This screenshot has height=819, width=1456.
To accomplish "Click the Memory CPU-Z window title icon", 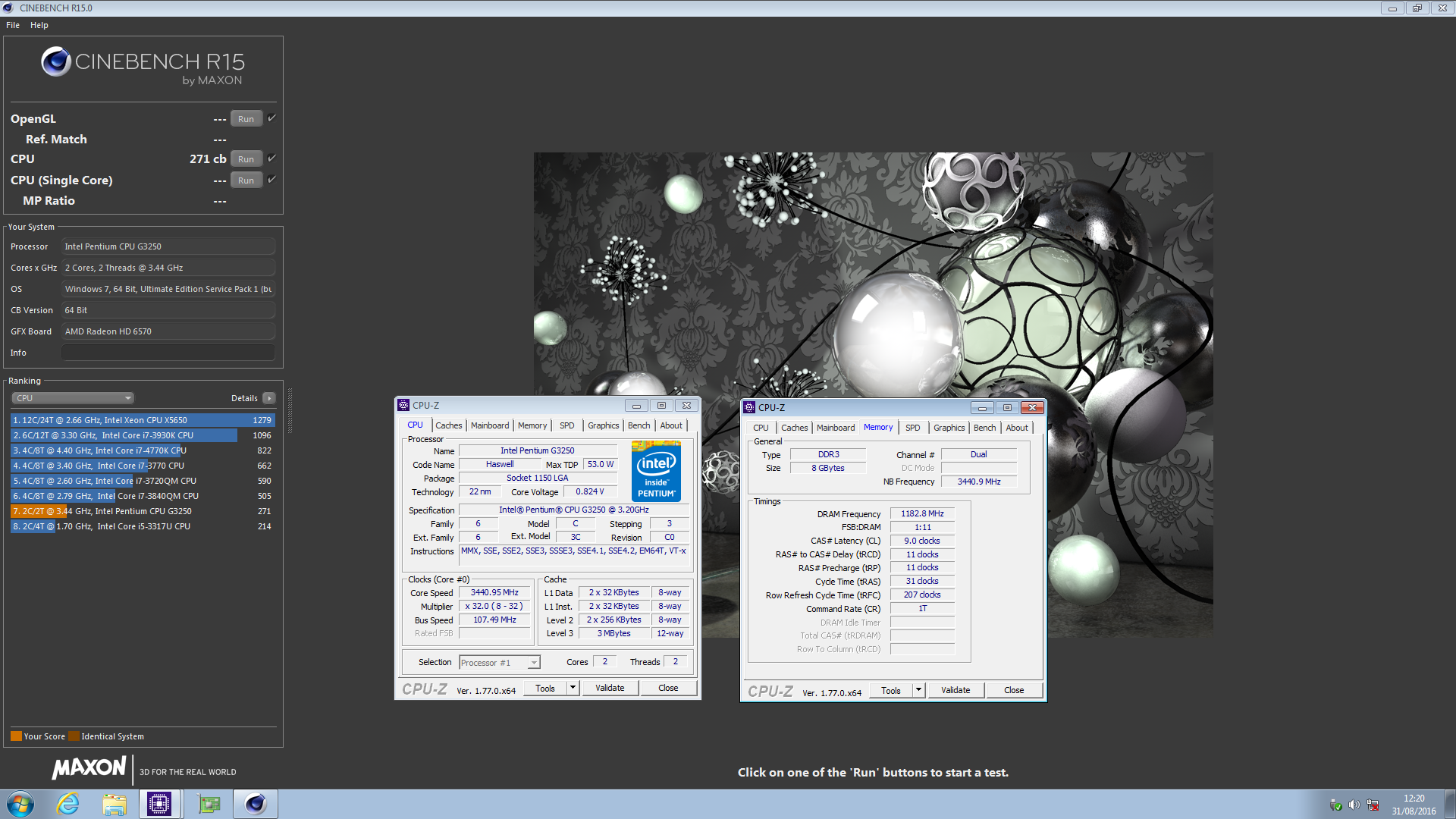I will 750,407.
